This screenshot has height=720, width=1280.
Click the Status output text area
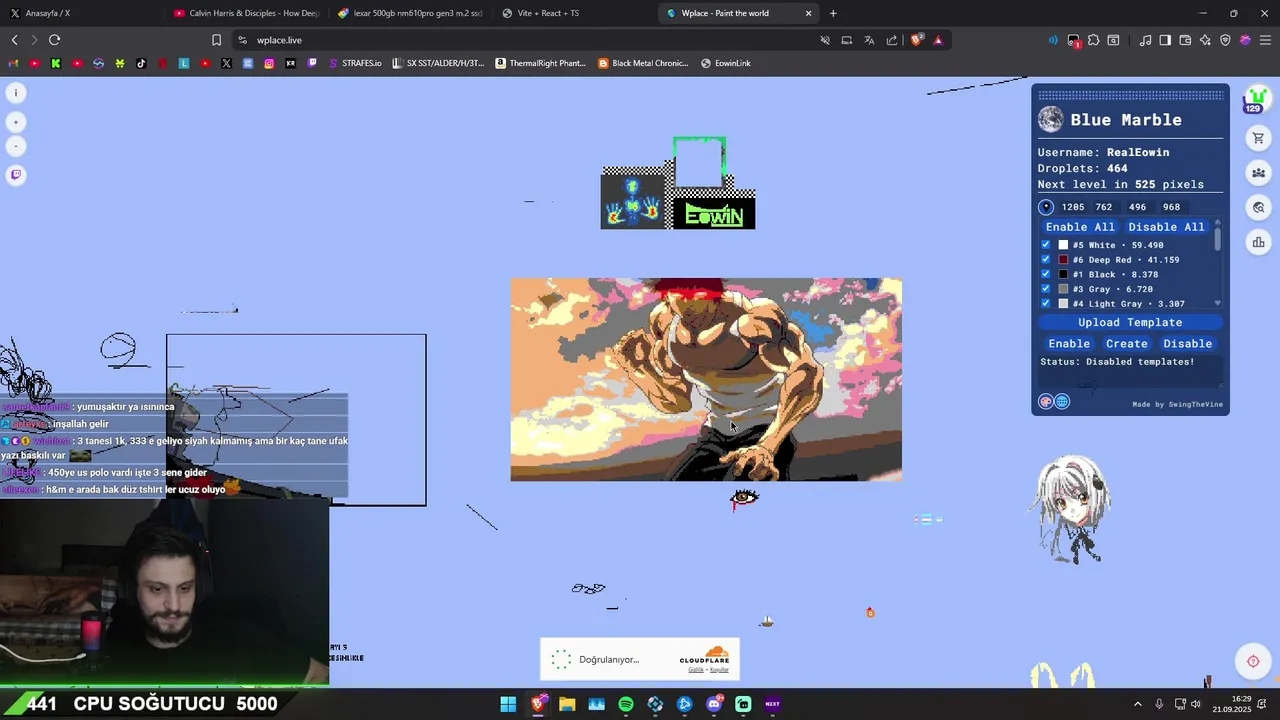(x=1130, y=371)
